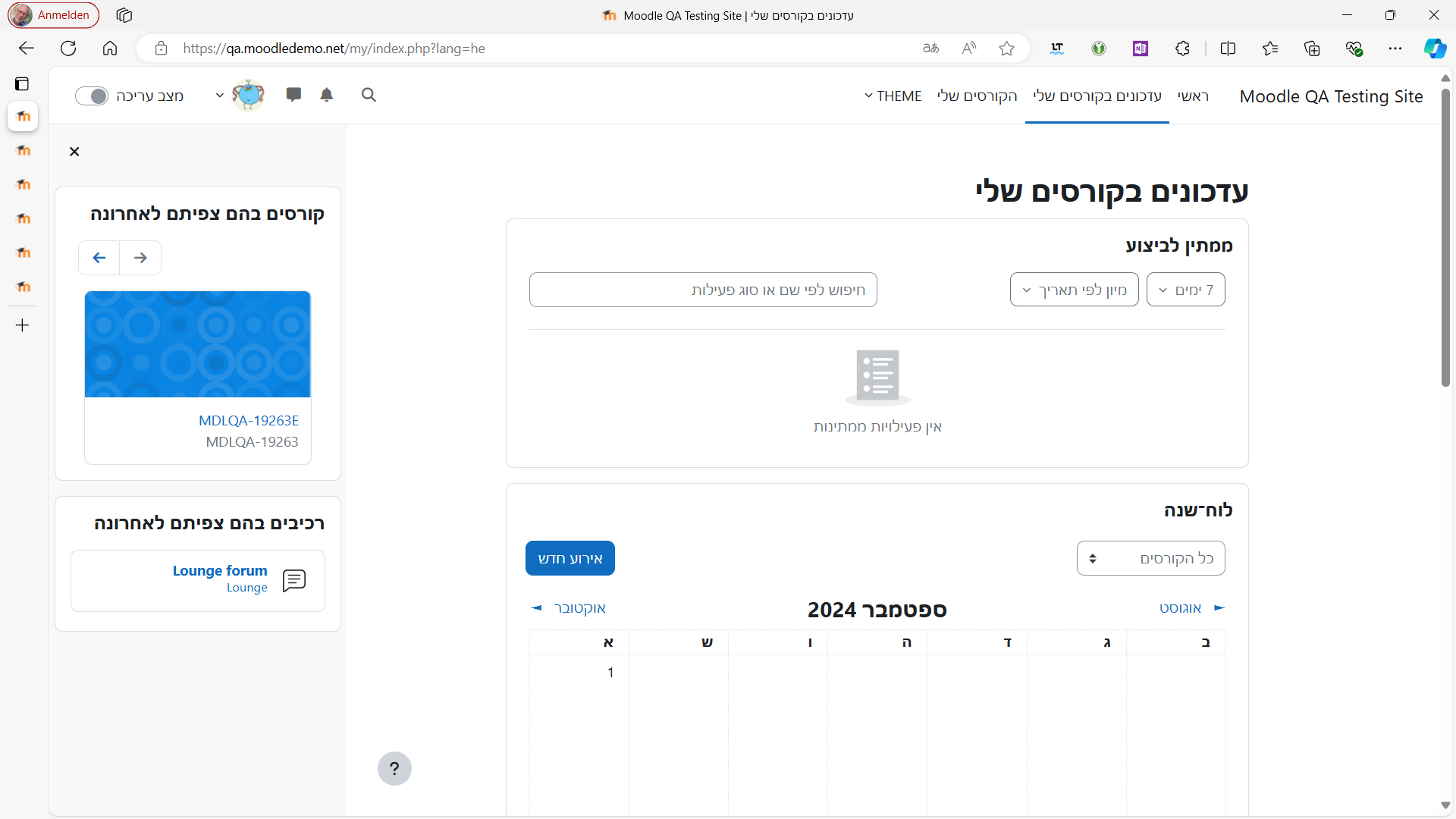
Task: Open the green shield extension icon
Action: [x=1099, y=49]
